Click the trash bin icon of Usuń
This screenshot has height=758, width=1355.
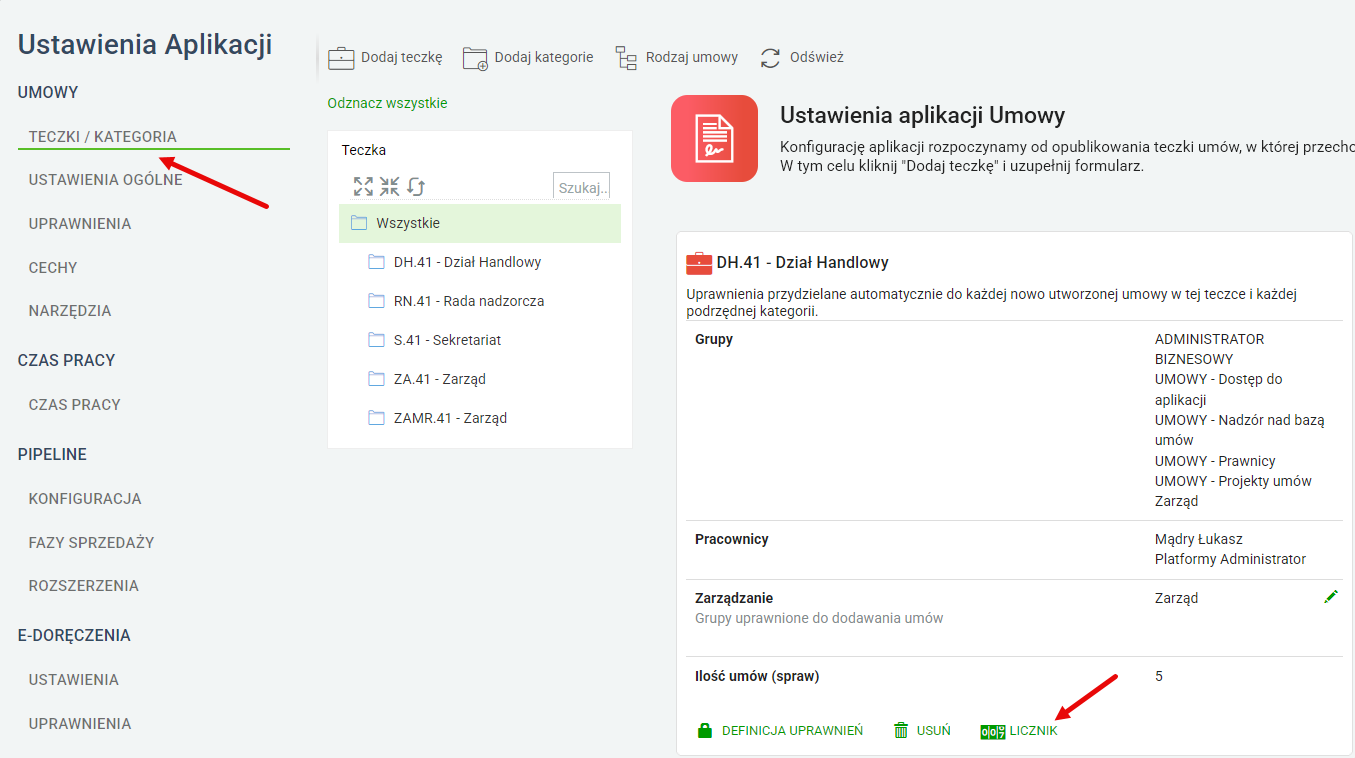point(901,730)
